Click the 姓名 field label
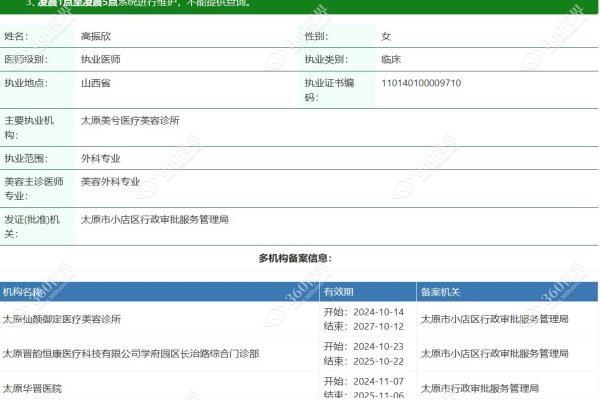Screen dimensions: 600x400 (x=16, y=36)
